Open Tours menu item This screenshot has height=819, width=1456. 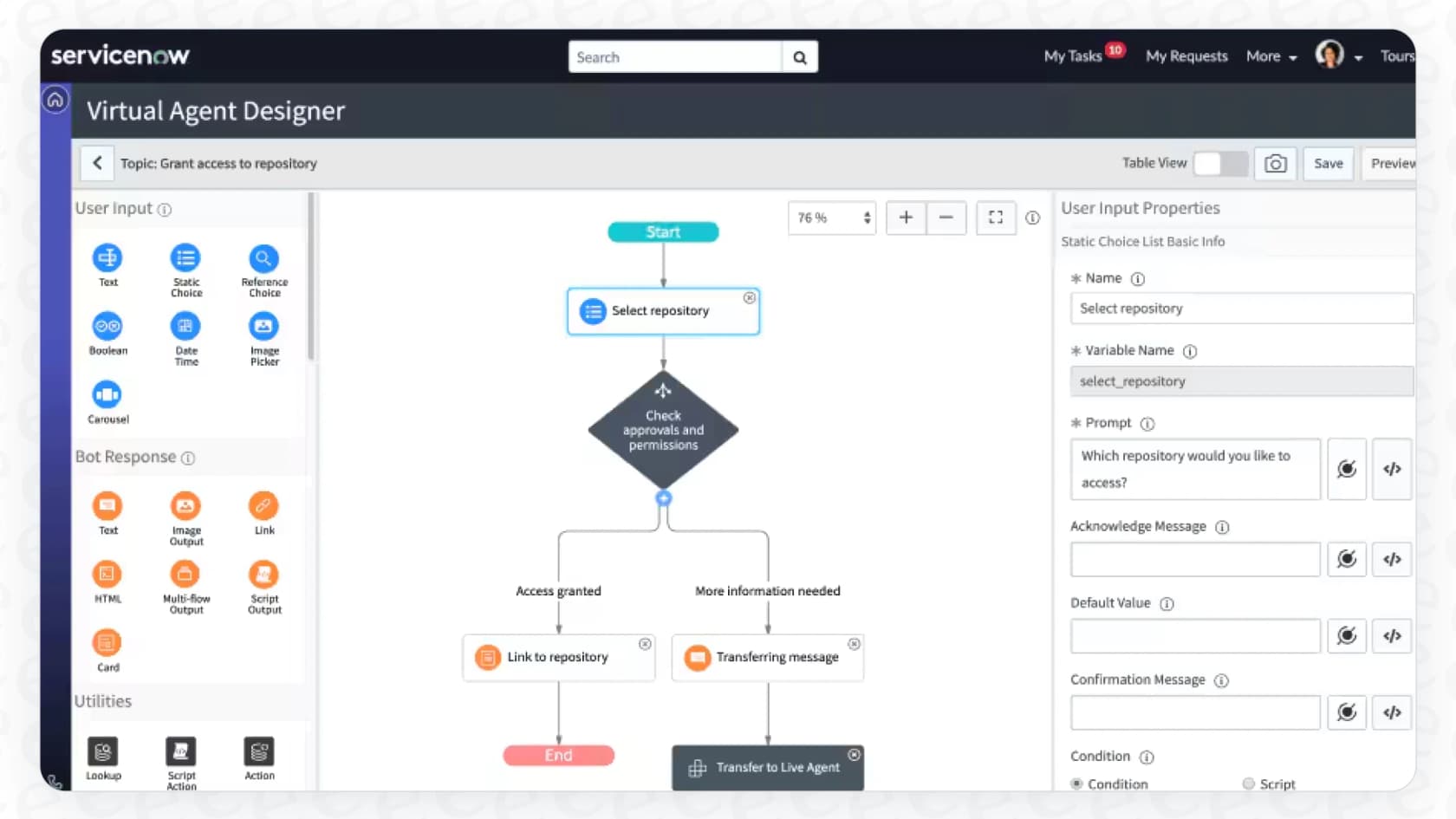(1397, 56)
